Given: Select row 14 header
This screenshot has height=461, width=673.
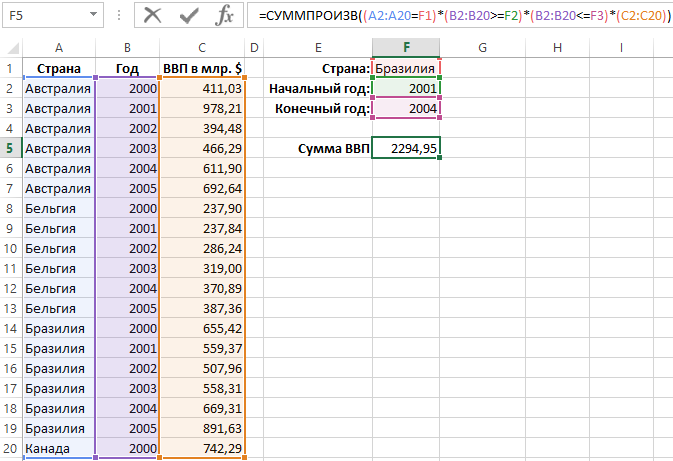Looking at the screenshot, I should 10,328.
